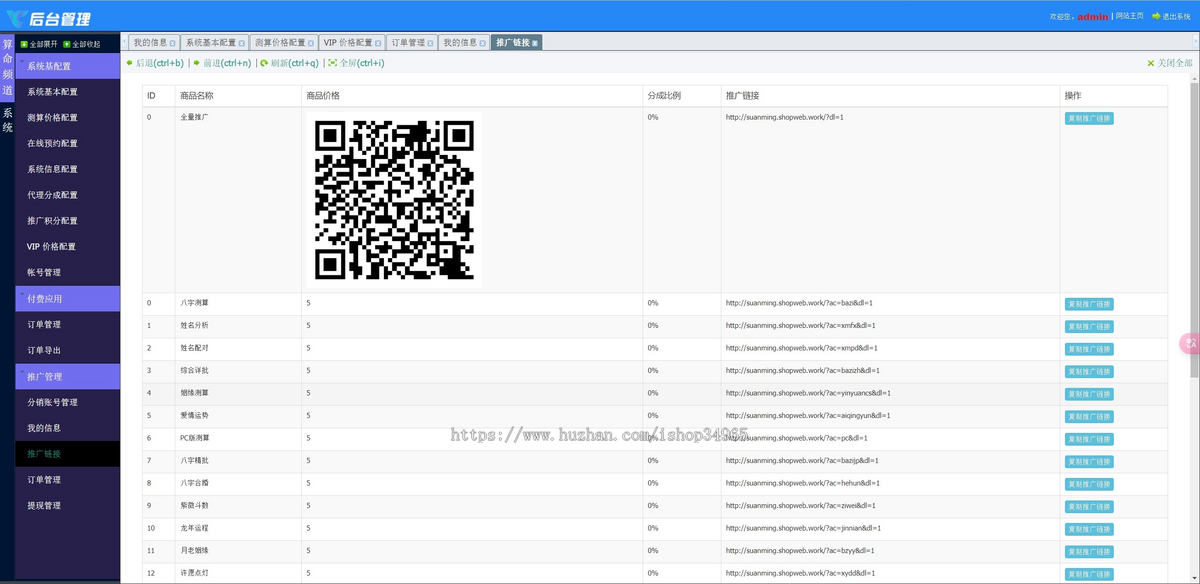
Task: Click the admin username in header
Action: [x=1092, y=16]
